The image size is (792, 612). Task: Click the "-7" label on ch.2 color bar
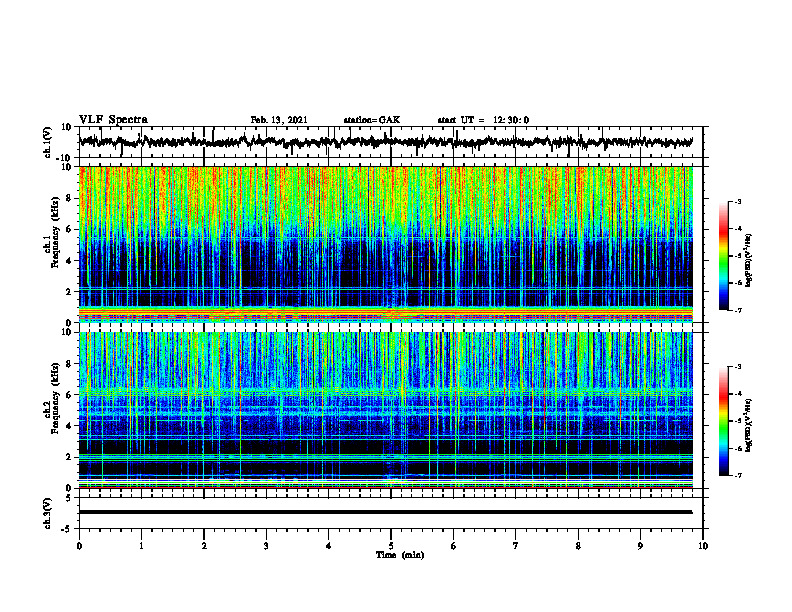pos(738,476)
